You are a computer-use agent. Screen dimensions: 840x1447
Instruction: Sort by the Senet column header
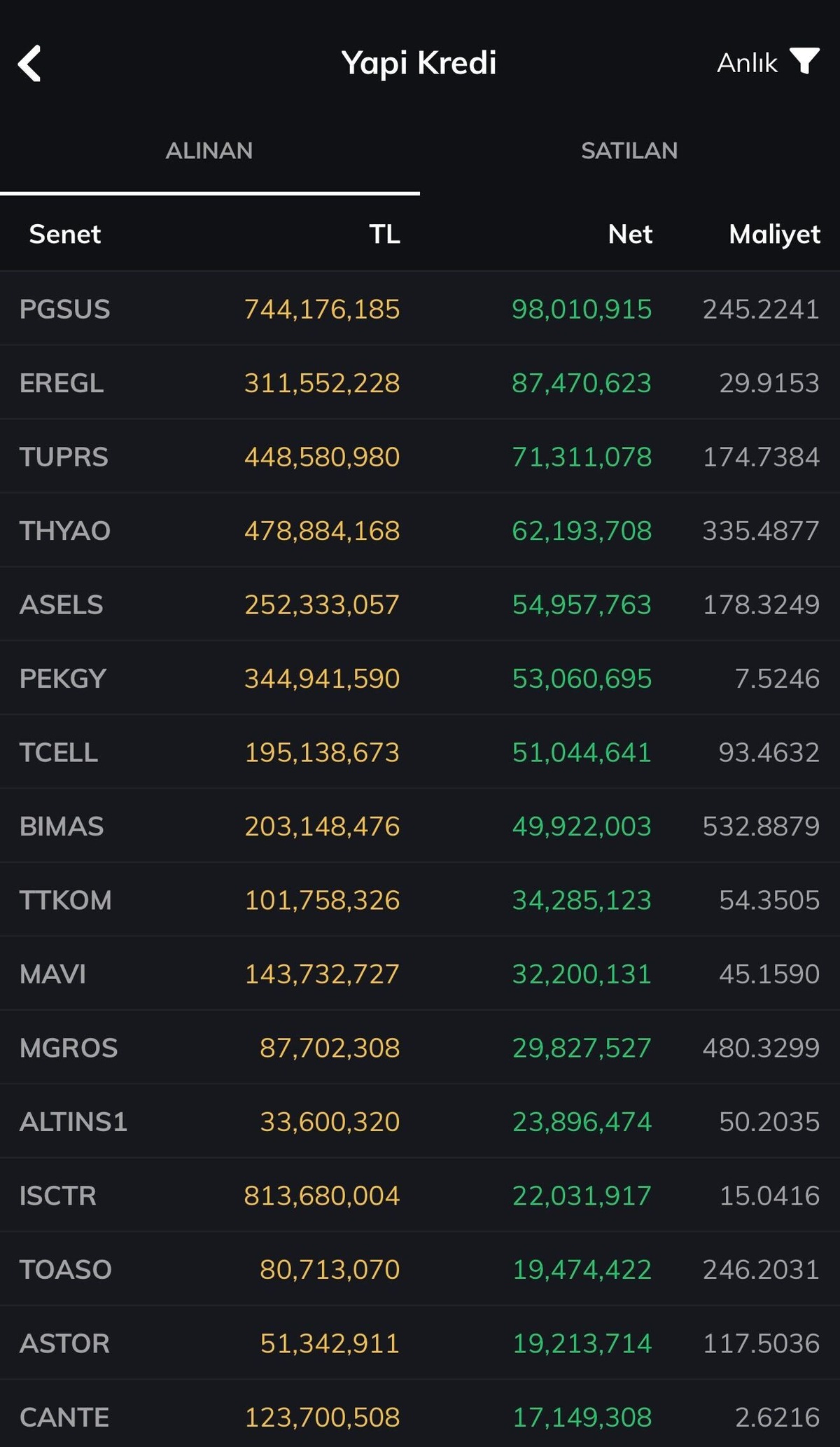(x=65, y=234)
